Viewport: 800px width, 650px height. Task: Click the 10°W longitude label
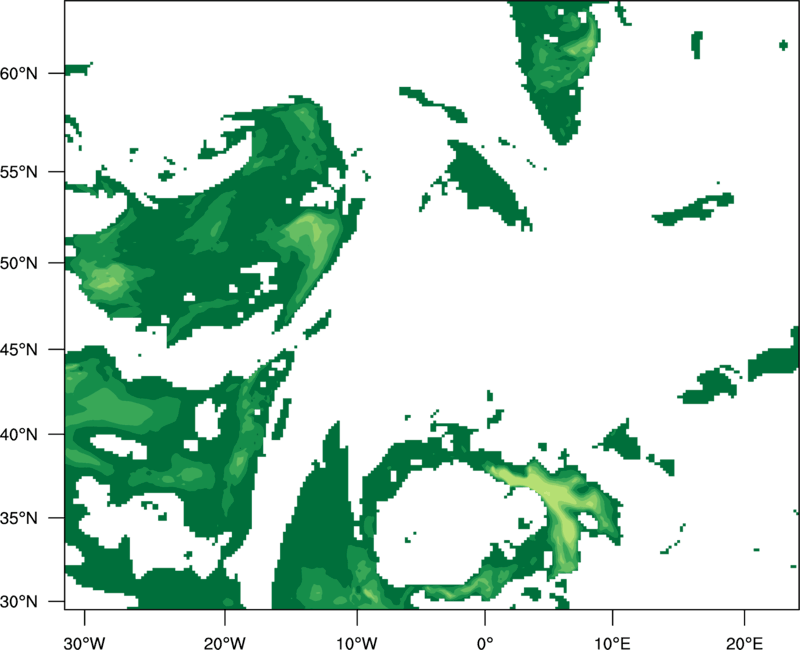357,643
